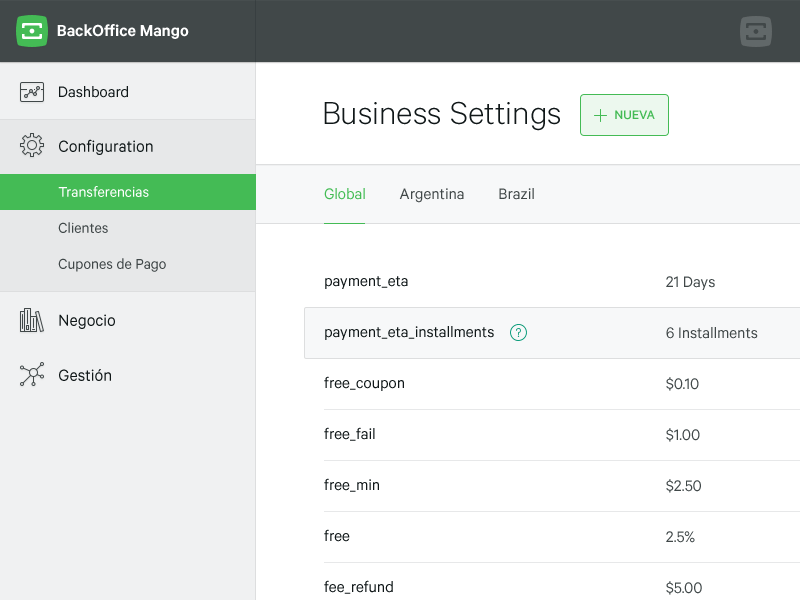Select the free rate of 2.5%
This screenshot has height=600, width=800.
[680, 537]
